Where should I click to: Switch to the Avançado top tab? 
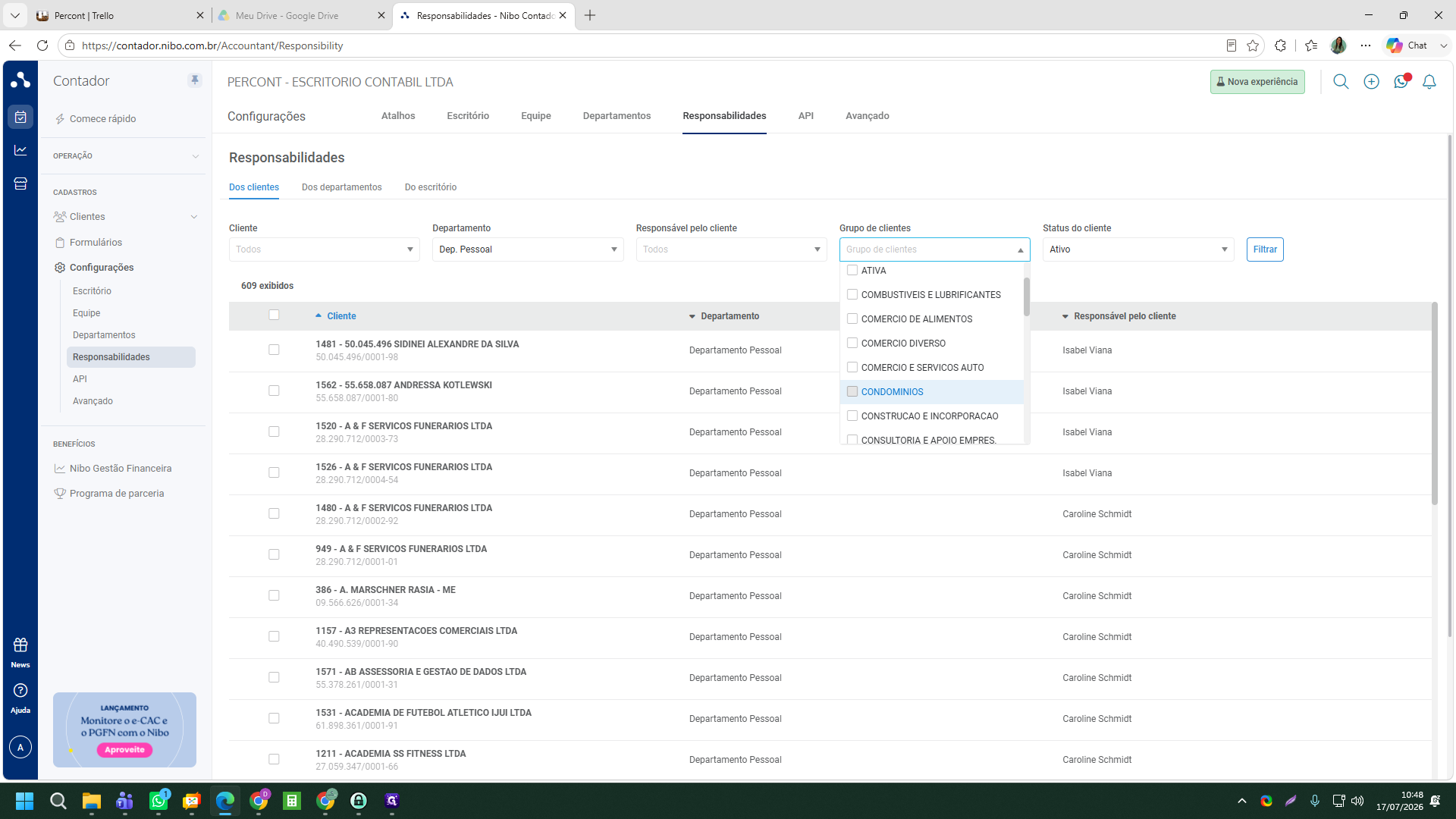pyautogui.click(x=868, y=116)
